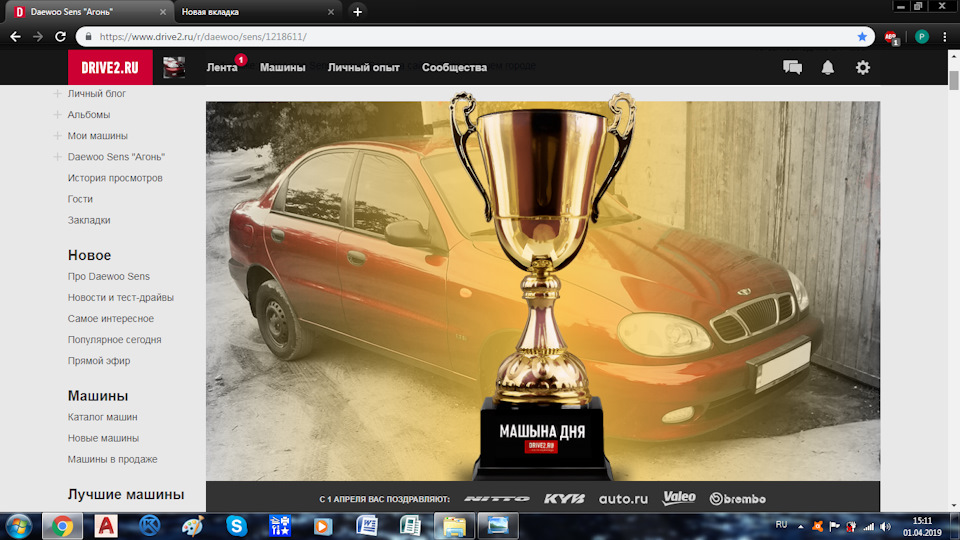Open site settings gear icon
Viewport: 960px width, 540px height.
pos(863,67)
